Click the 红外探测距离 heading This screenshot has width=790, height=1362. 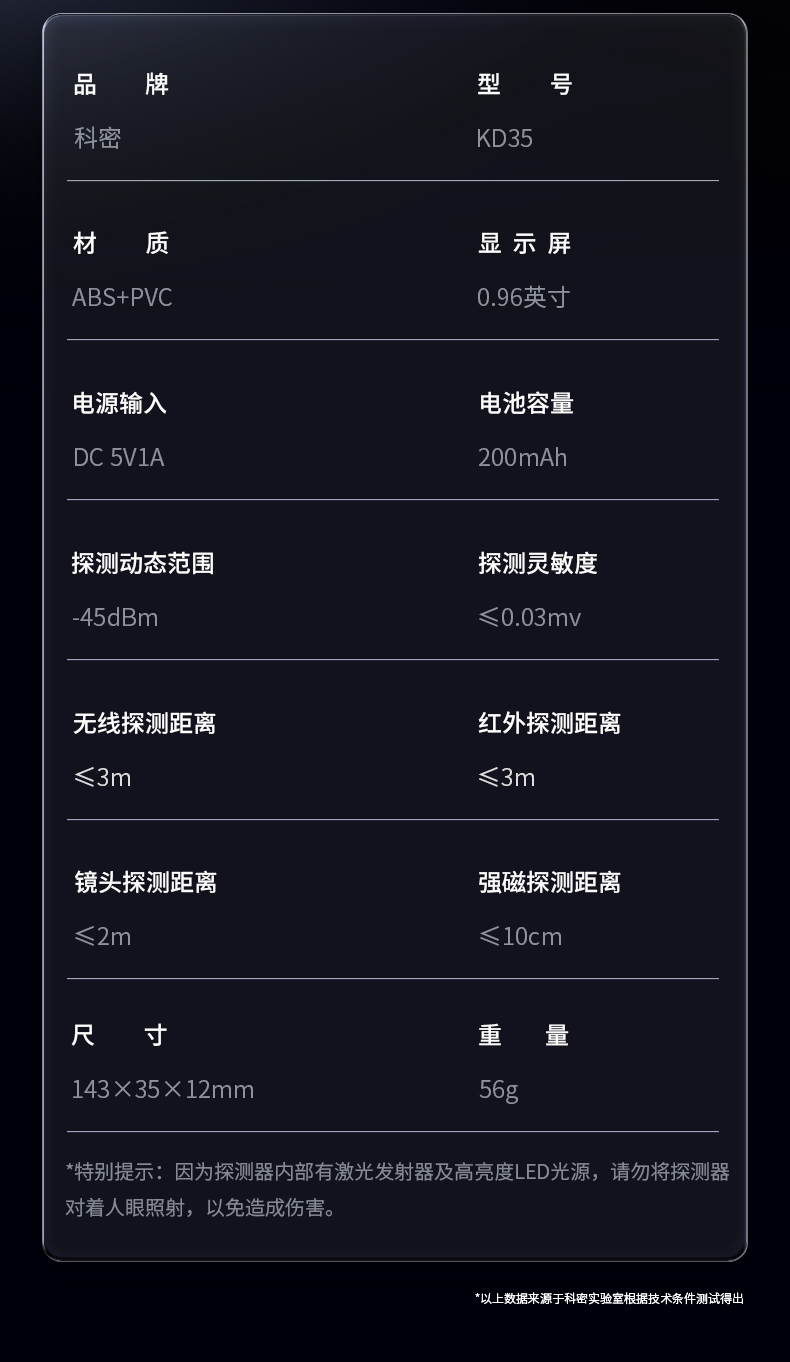[x=549, y=723]
